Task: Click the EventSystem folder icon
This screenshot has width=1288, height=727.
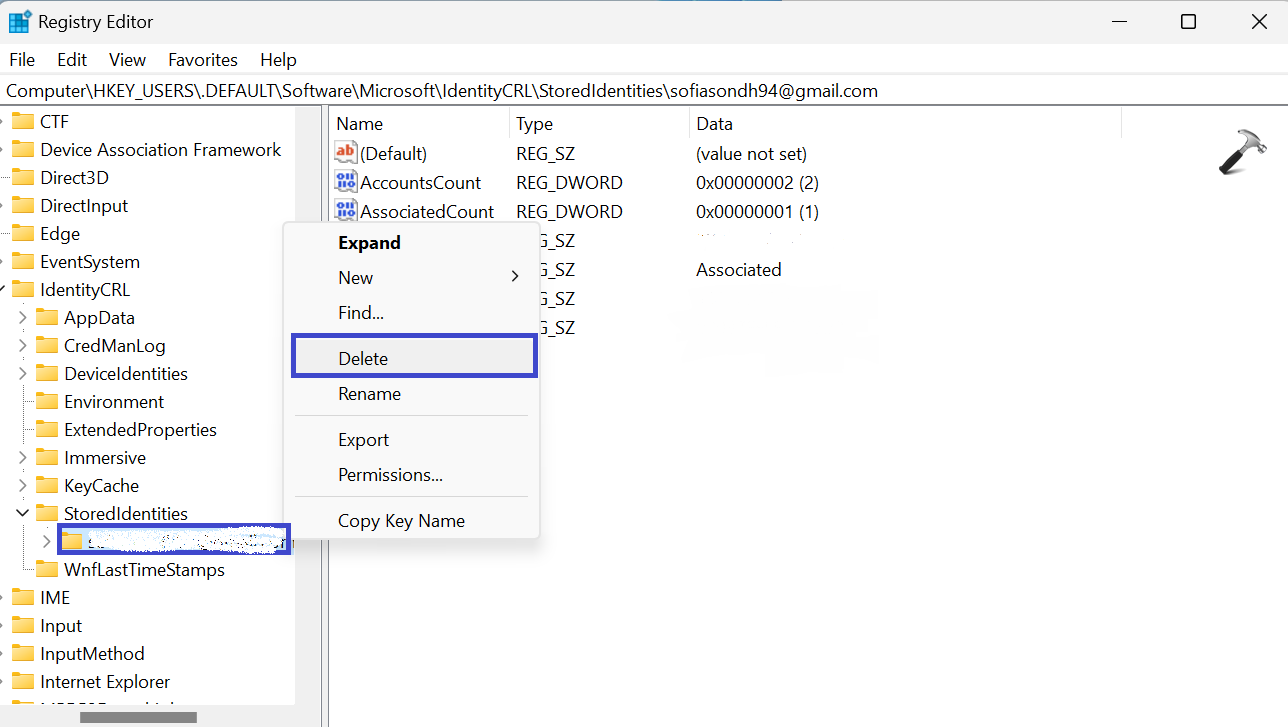Action: tap(23, 261)
